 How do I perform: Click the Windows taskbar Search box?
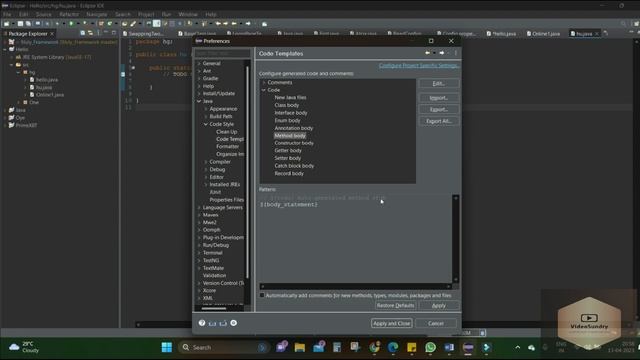(224, 347)
